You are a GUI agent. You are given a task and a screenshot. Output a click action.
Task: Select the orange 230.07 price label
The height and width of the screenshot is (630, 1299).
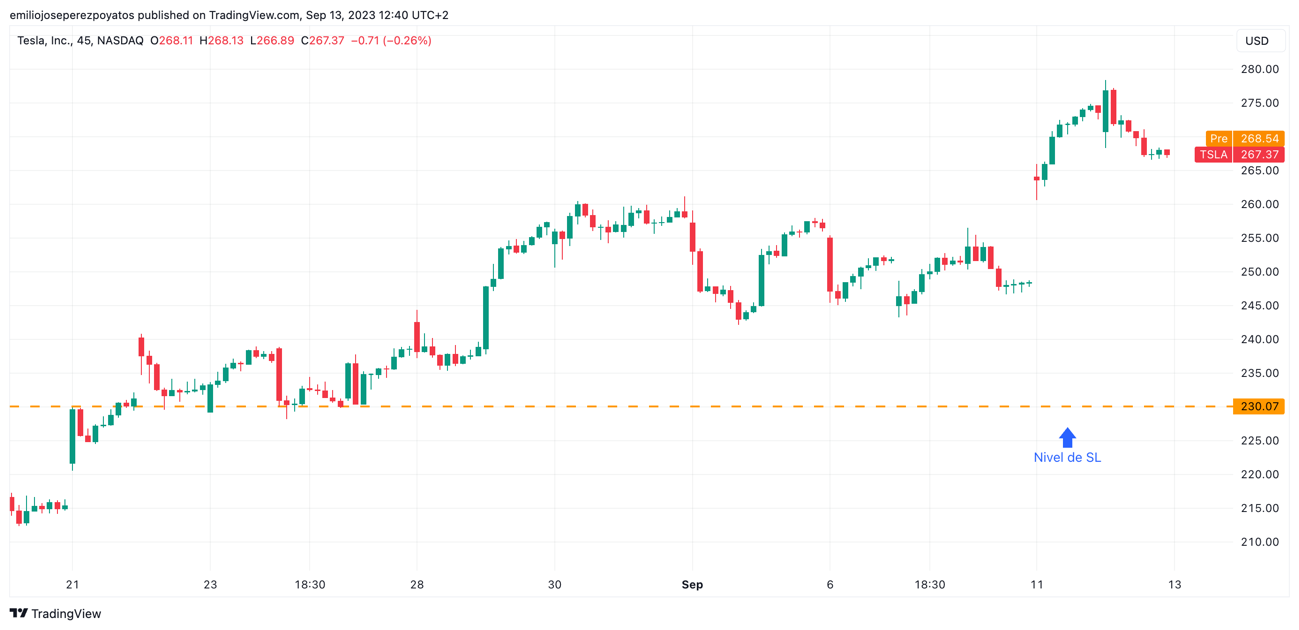coord(1259,406)
